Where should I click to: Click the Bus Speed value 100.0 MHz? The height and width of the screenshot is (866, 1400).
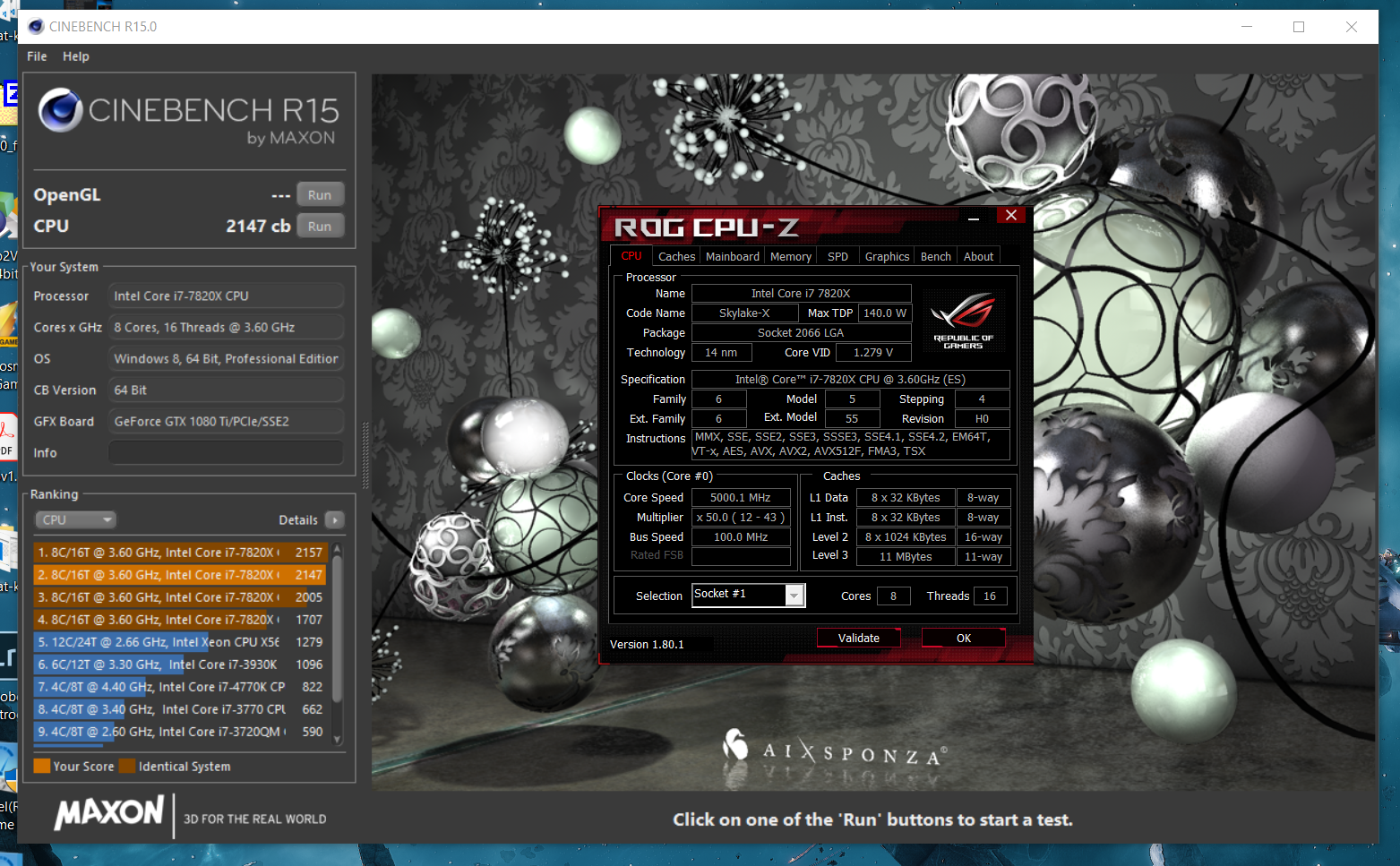tap(741, 537)
